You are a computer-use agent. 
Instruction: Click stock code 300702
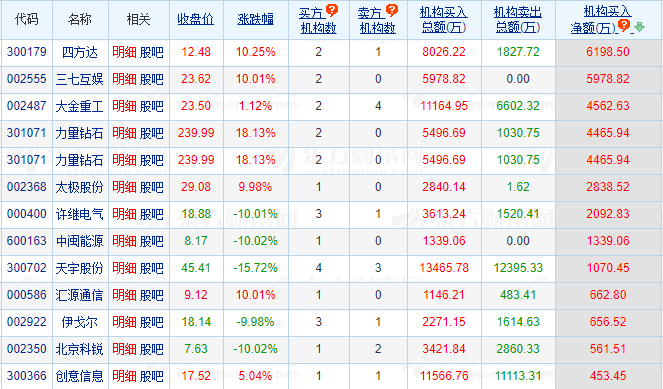coord(27,268)
